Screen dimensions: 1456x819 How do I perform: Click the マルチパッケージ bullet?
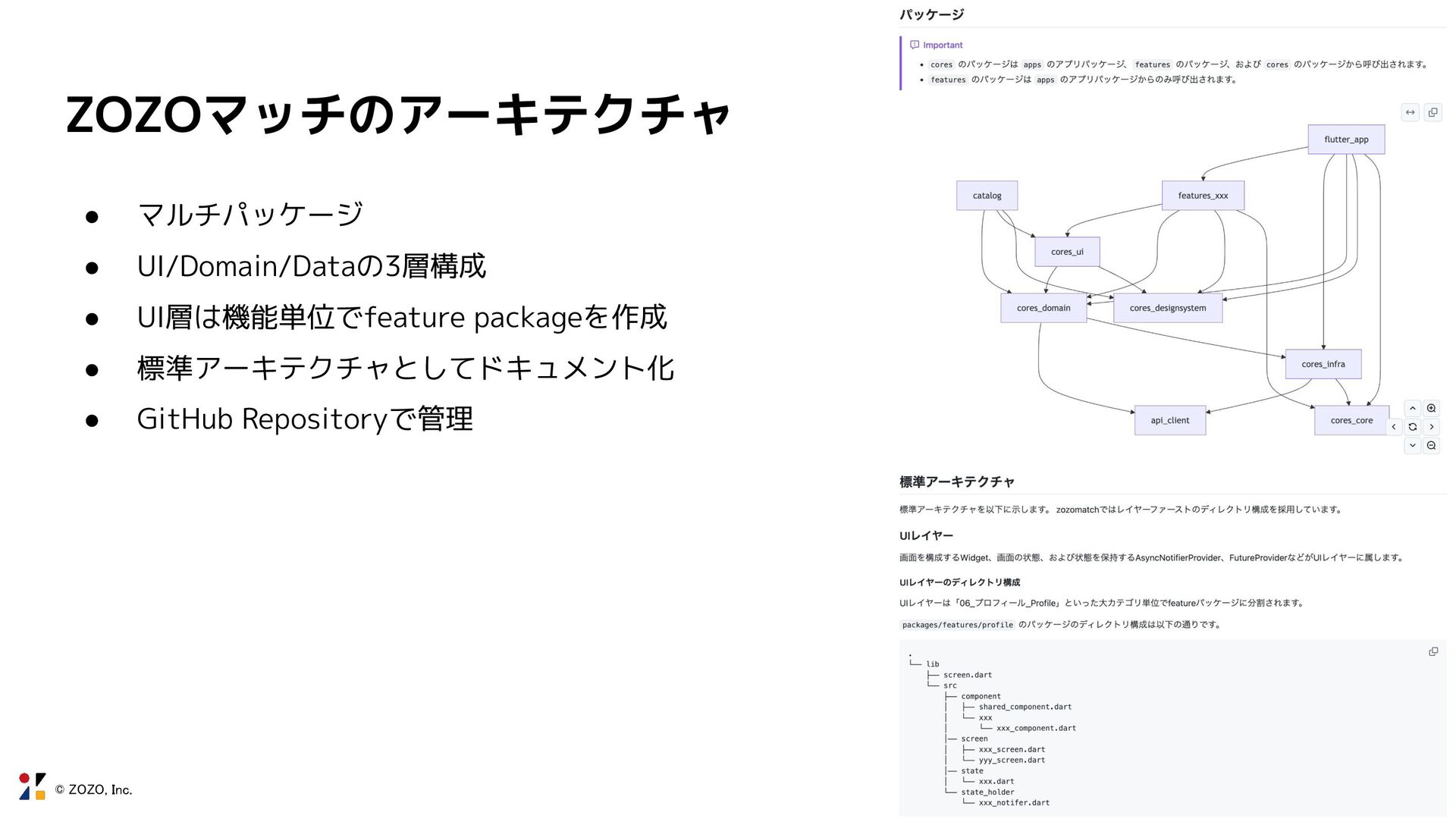tap(250, 215)
